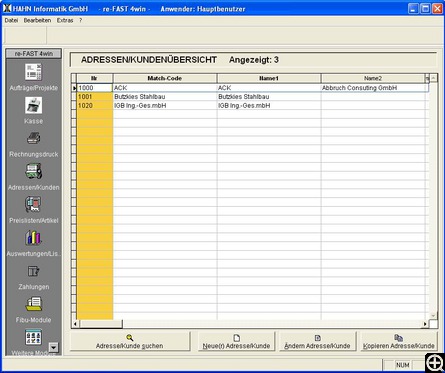Viewport: 445px width, 373px height.
Task: Open the Zahlungen payments icon
Action: [x=33, y=271]
